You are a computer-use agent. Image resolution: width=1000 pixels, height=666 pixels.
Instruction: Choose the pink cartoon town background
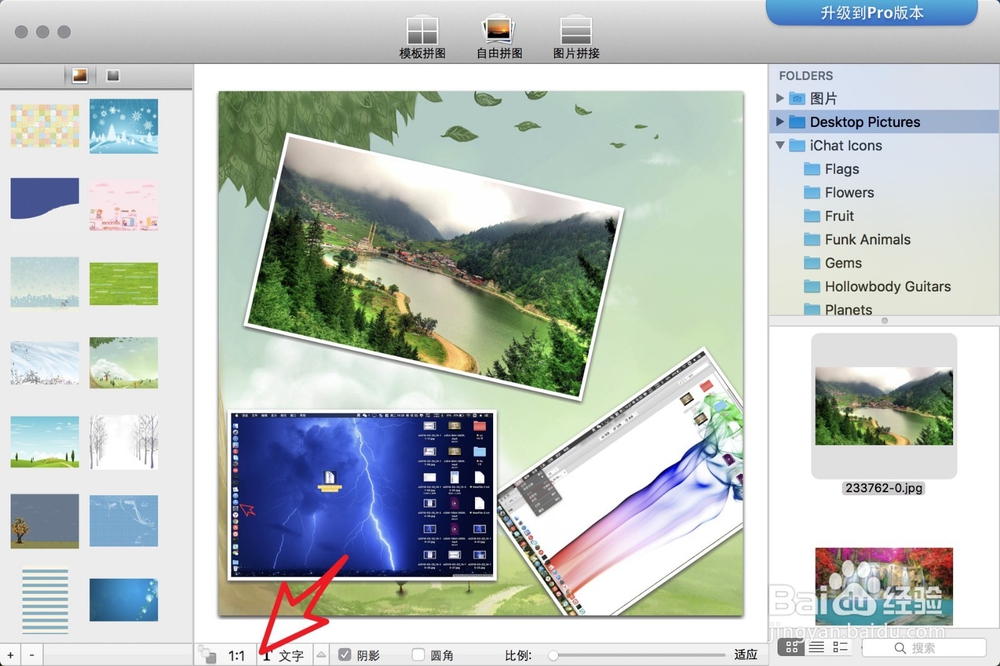[x=124, y=205]
